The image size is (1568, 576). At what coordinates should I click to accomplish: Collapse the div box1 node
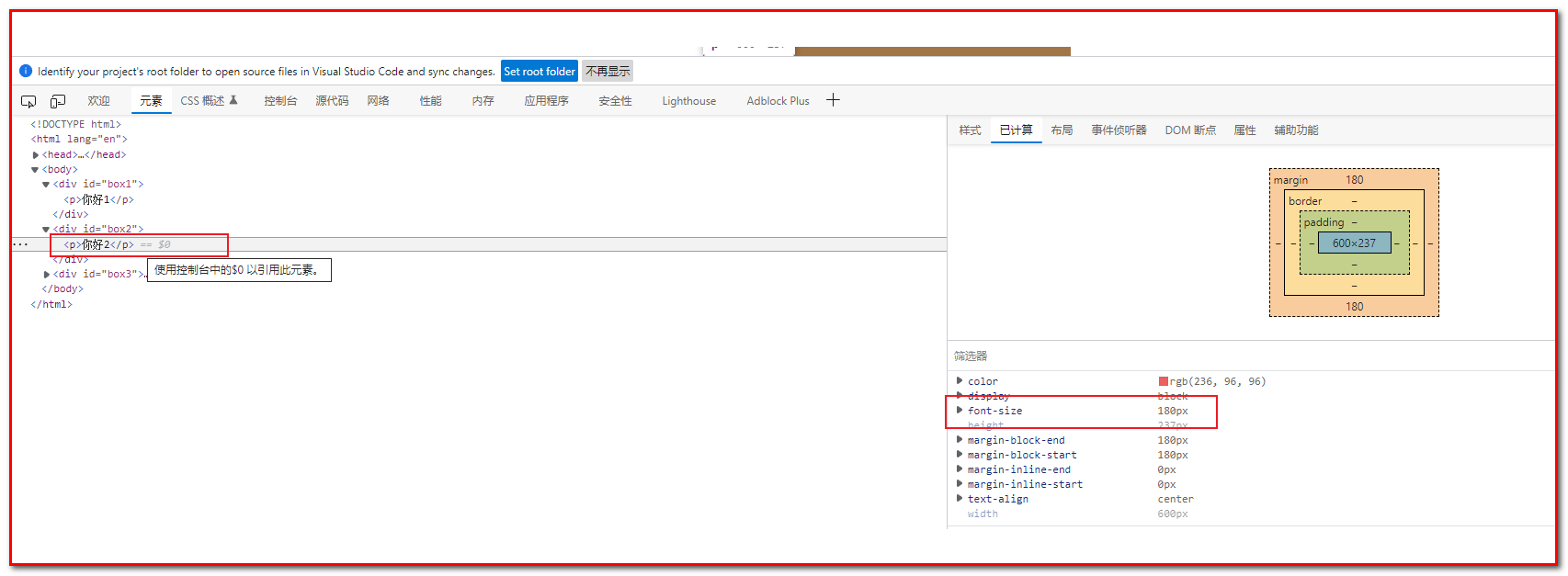click(x=46, y=185)
